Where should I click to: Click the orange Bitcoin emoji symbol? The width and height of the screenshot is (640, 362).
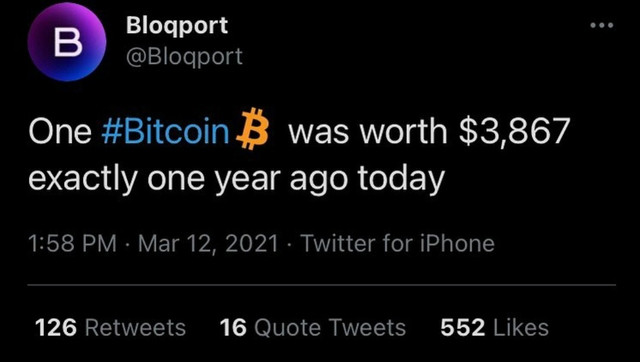point(252,129)
